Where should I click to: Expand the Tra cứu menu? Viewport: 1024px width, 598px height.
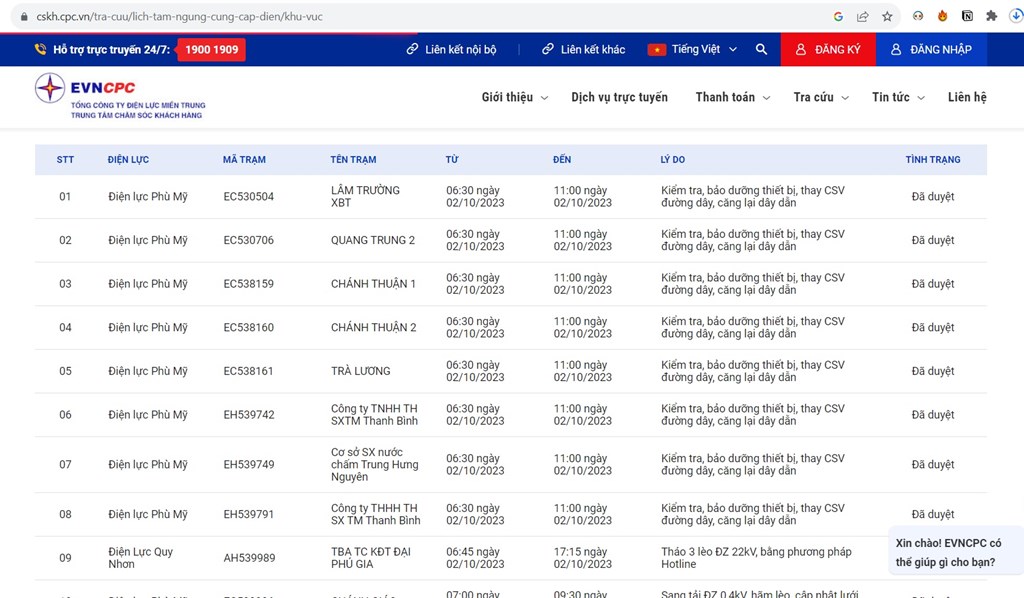pos(820,97)
